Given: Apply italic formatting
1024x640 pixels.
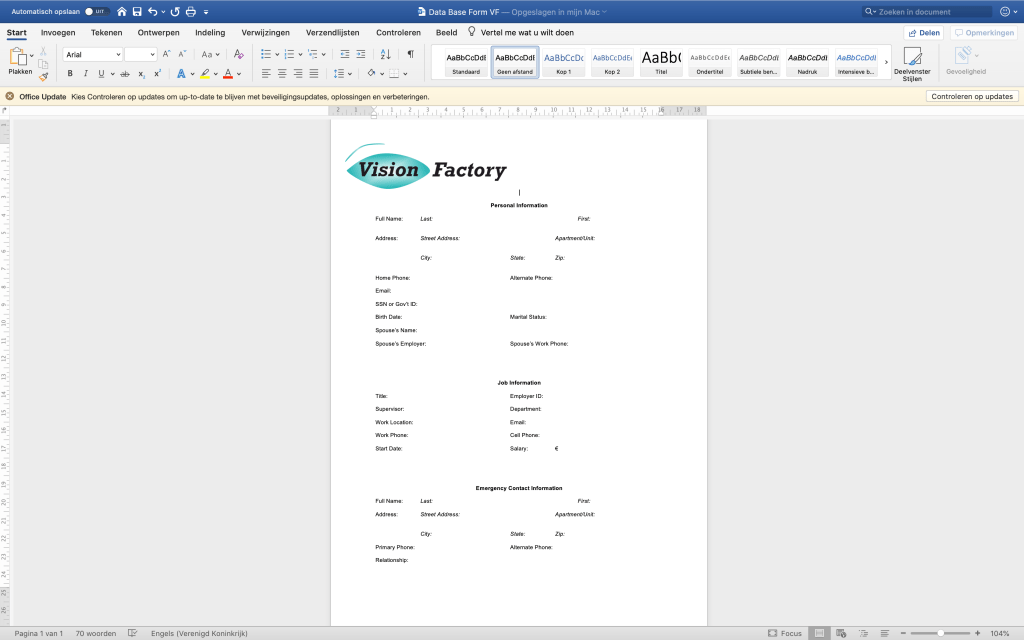Looking at the screenshot, I should pos(85,74).
